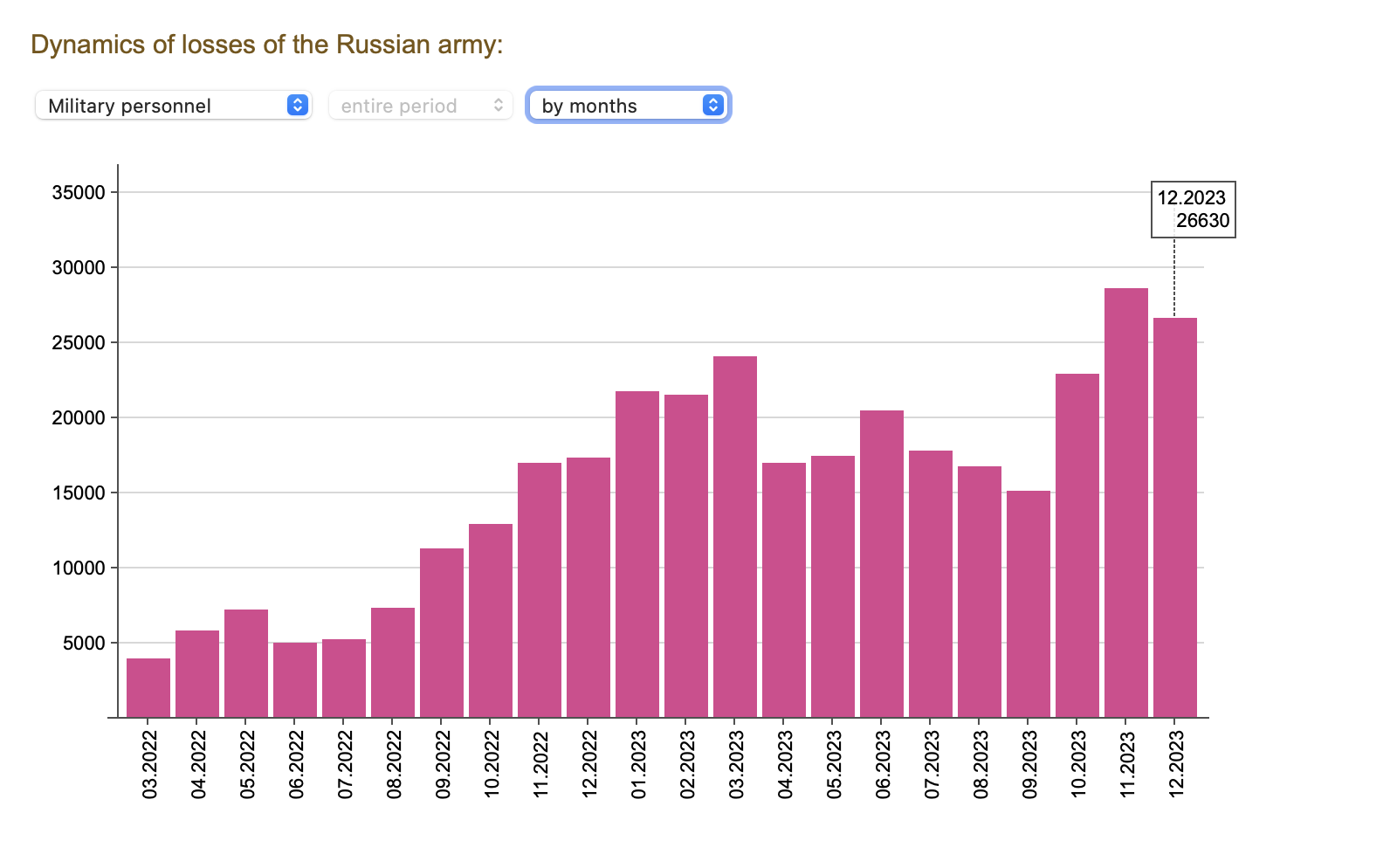
Task: Click the 09.2023 x-axis label
Action: pyautogui.click(x=1029, y=765)
